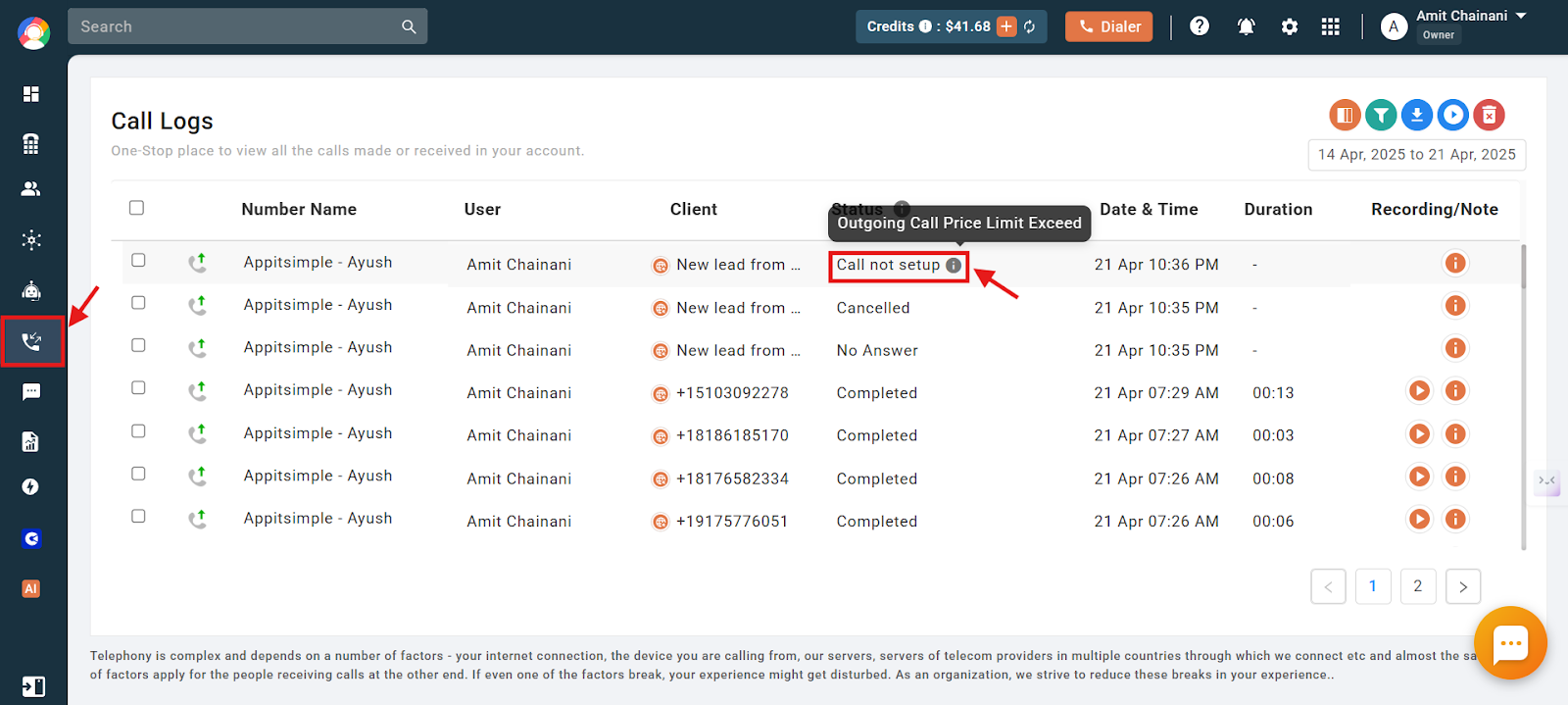Play recording for the 07:27 AM call
The height and width of the screenshot is (705, 1568).
(1419, 433)
